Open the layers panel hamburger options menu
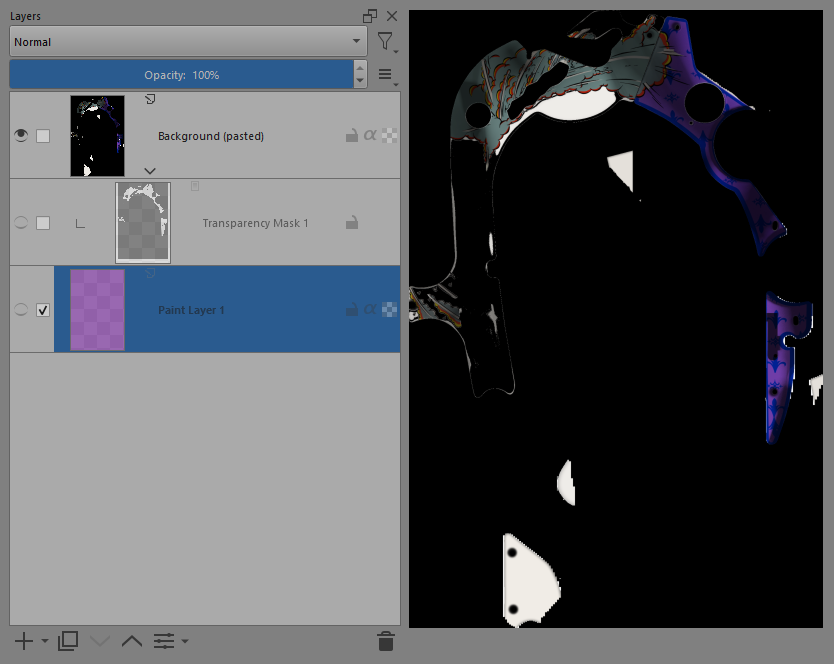The height and width of the screenshot is (664, 834). tap(385, 75)
